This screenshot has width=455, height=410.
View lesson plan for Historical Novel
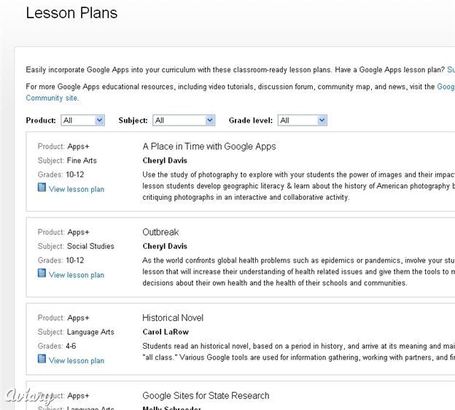(77, 360)
